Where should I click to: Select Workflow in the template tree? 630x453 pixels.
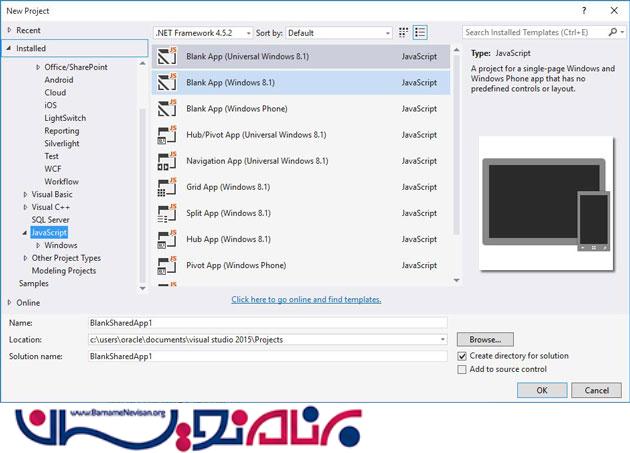point(61,182)
